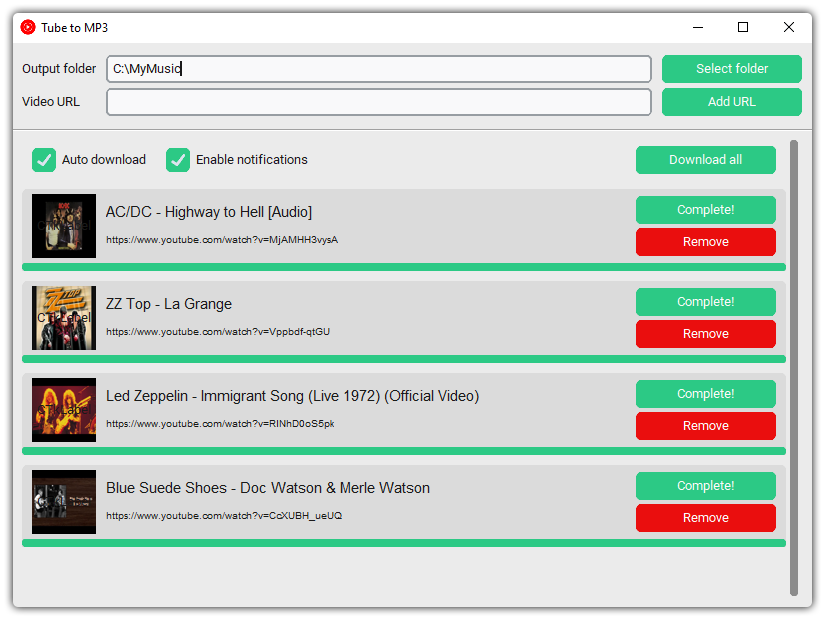Click the 'Video URL' label
The image size is (825, 620).
click(51, 102)
